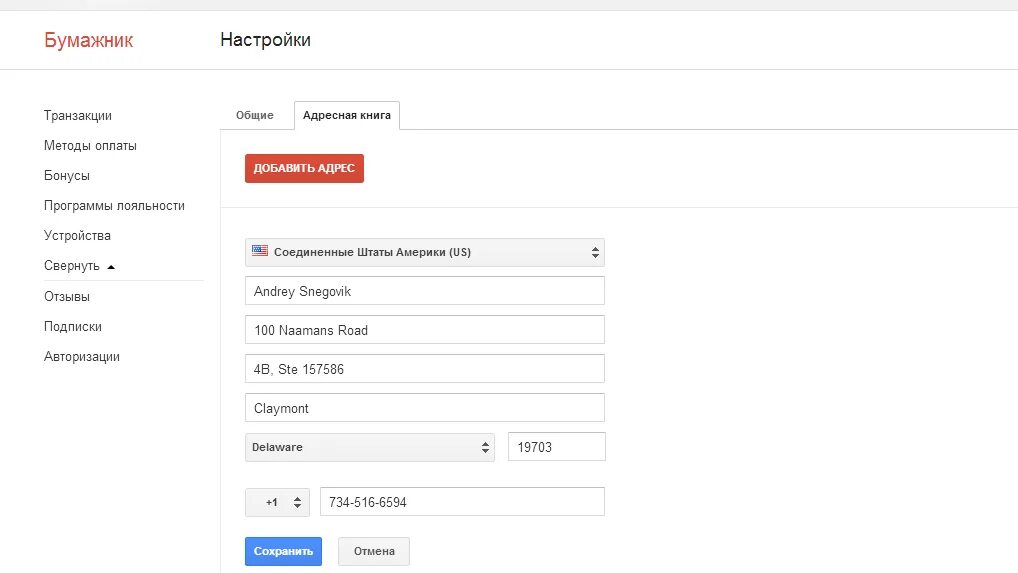Go to Методы оплаты
Screen dimensions: 1018x573
(x=90, y=146)
